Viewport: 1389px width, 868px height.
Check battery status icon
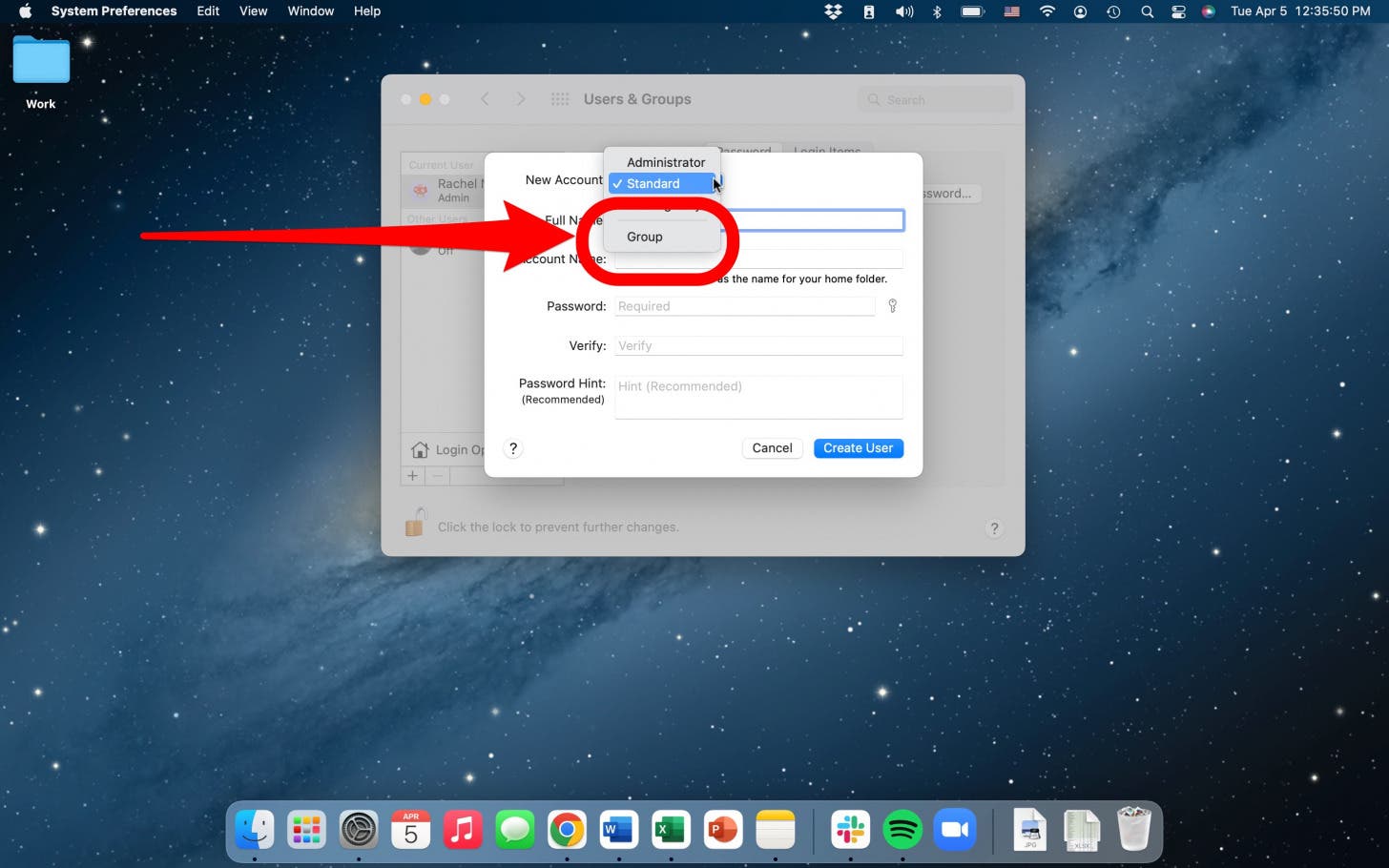(972, 11)
